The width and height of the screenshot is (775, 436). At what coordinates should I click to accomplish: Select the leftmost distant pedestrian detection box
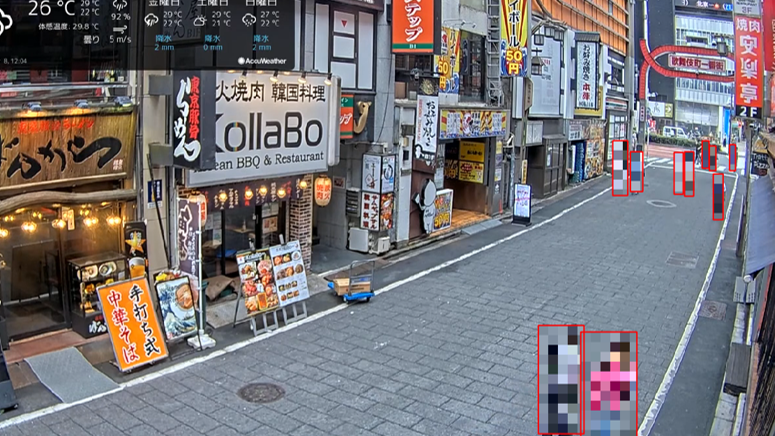620,167
